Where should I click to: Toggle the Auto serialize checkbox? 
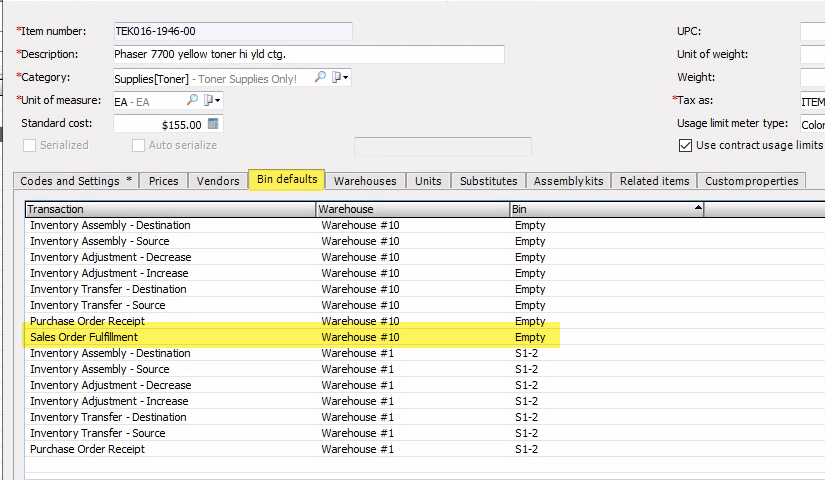point(138,145)
